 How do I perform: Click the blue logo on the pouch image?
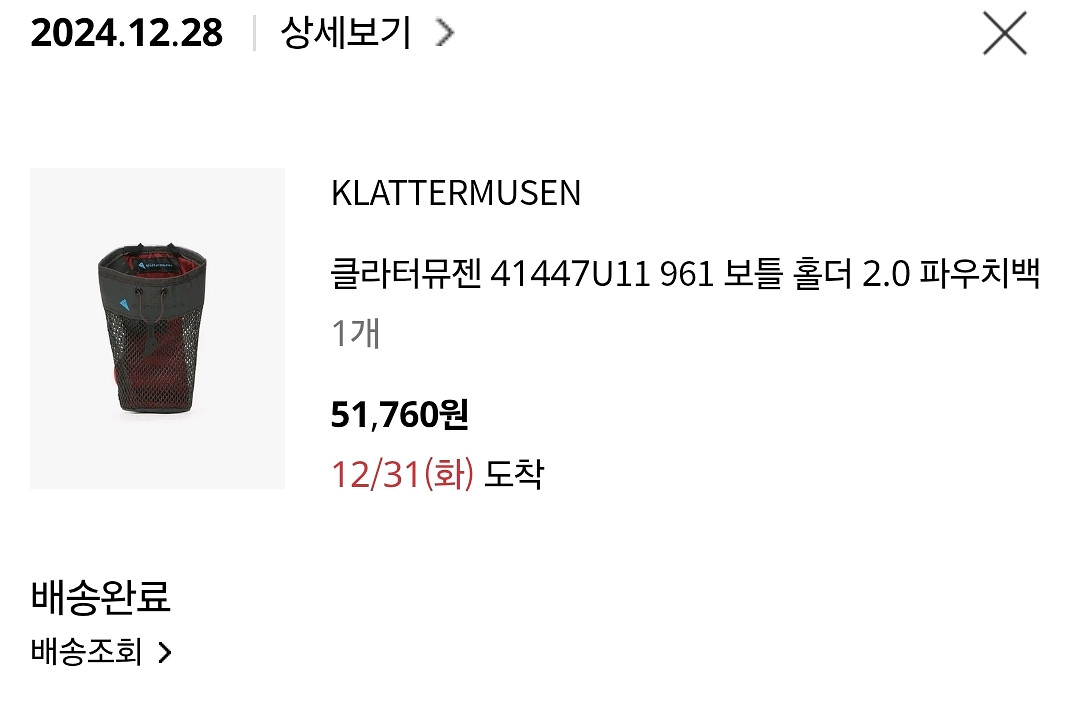[124, 304]
